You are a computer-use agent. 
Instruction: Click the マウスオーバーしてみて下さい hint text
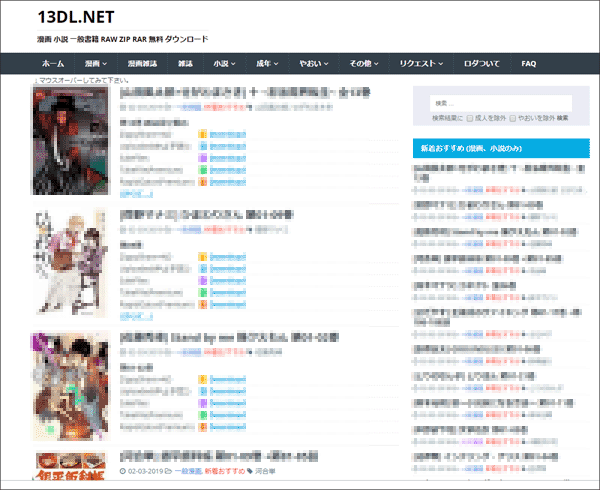tap(84, 80)
